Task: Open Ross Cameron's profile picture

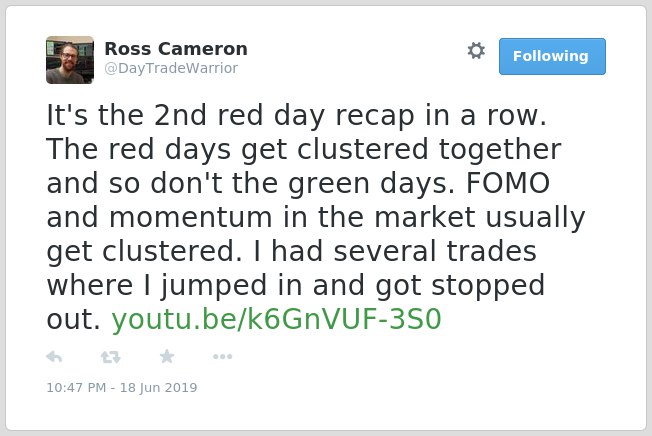Action: tap(70, 60)
